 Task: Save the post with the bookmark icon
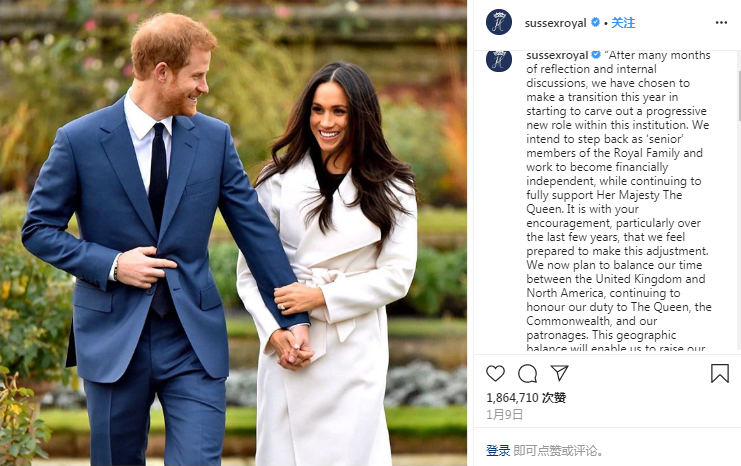coord(720,373)
